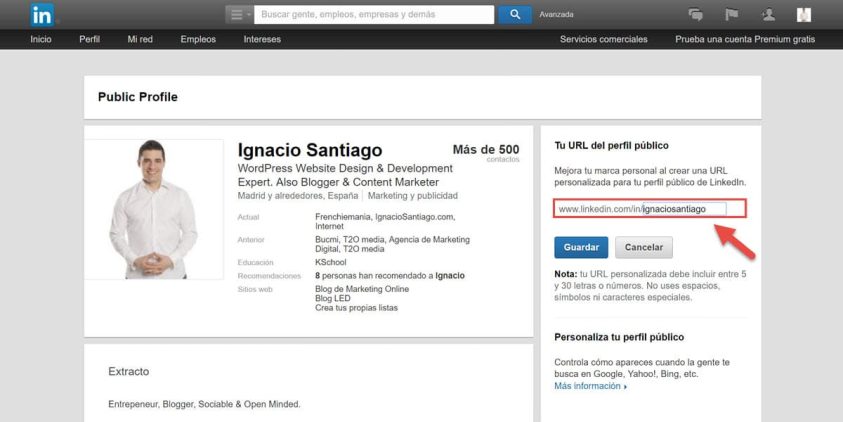The width and height of the screenshot is (843, 422).
Task: Open the account avatar menu in header
Action: click(804, 15)
